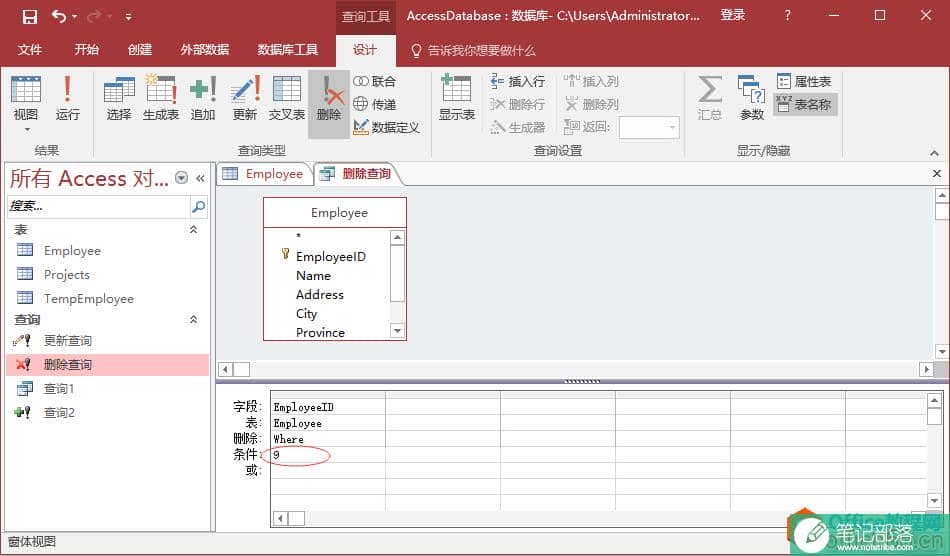Screen dimensions: 950x556
Task: Select the 设计 ribbon tab
Action: (x=365, y=50)
